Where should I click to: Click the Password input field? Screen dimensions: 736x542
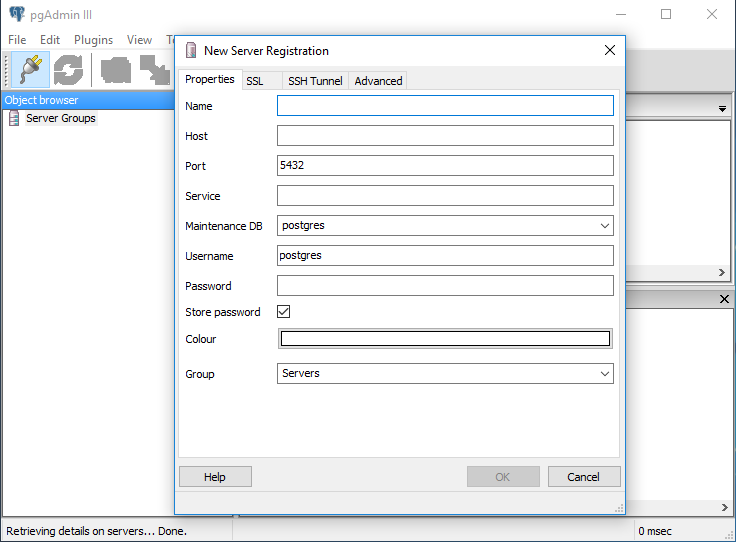tap(445, 286)
